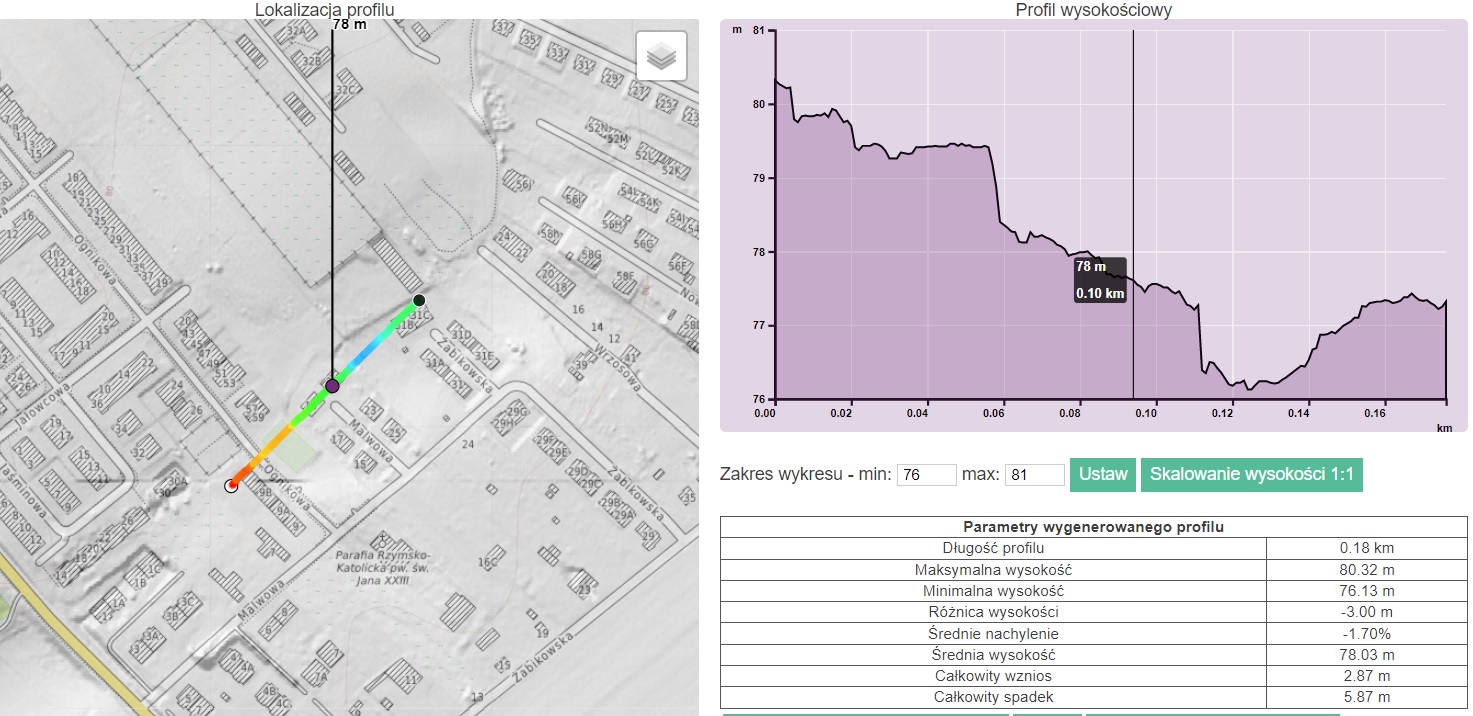Select the Długość profilu table row

pyautogui.click(x=1093, y=548)
